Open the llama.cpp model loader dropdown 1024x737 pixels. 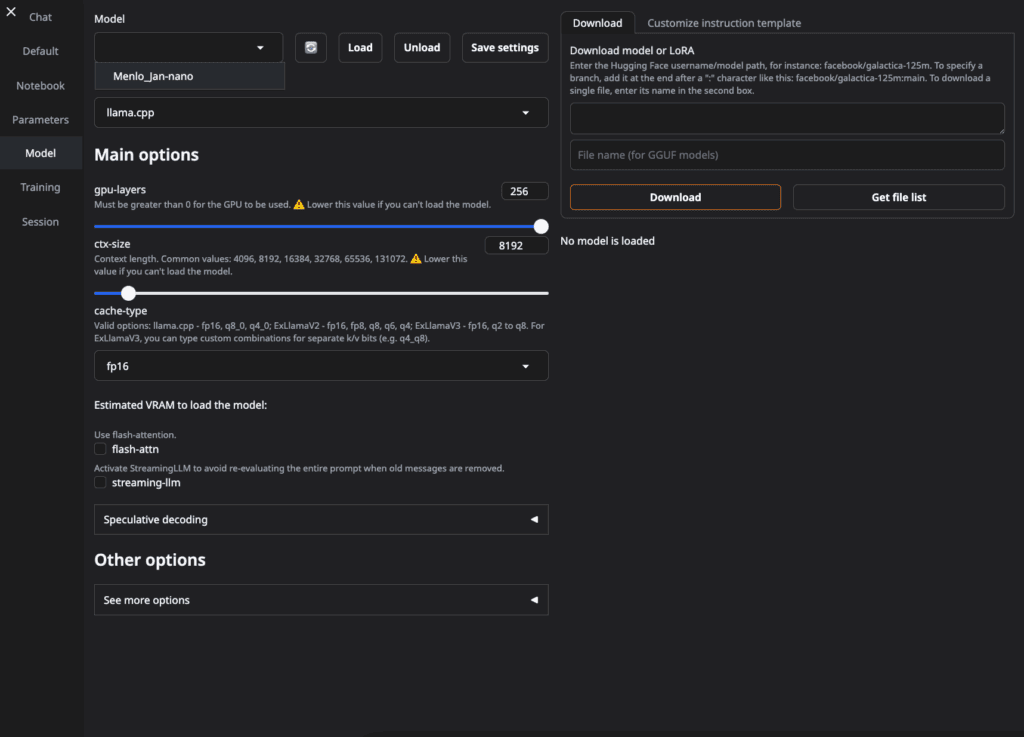click(x=321, y=113)
